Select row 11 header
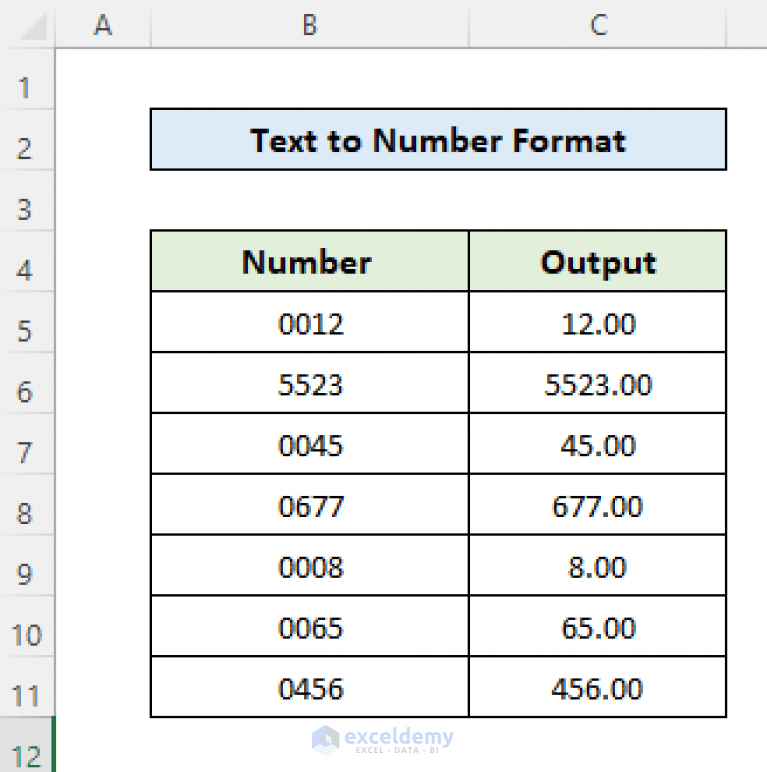This screenshot has height=772, width=767. (27, 687)
